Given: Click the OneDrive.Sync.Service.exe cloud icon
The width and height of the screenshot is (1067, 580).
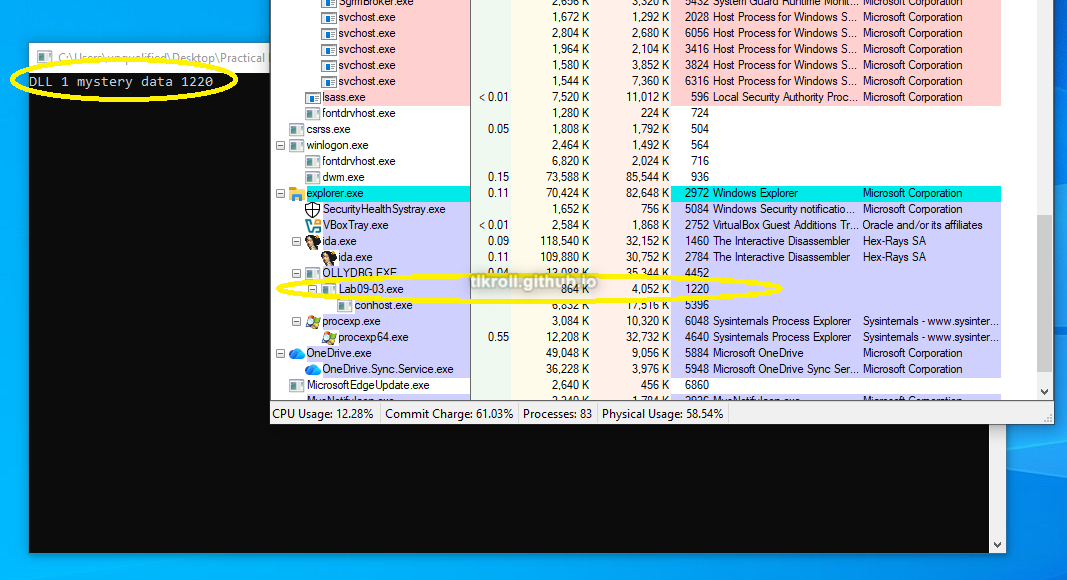Looking at the screenshot, I should [313, 369].
